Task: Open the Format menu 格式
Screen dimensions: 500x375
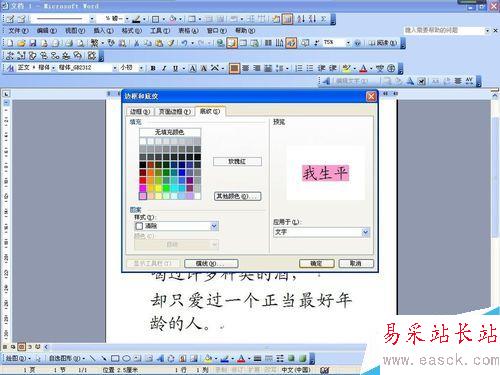Action: 132,31
